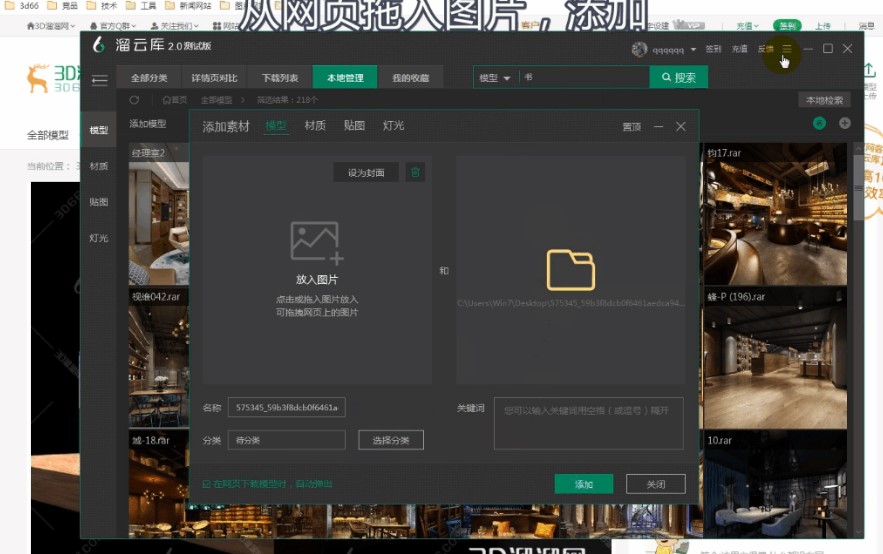Open the user avatar qqqqqq profile

click(639, 50)
